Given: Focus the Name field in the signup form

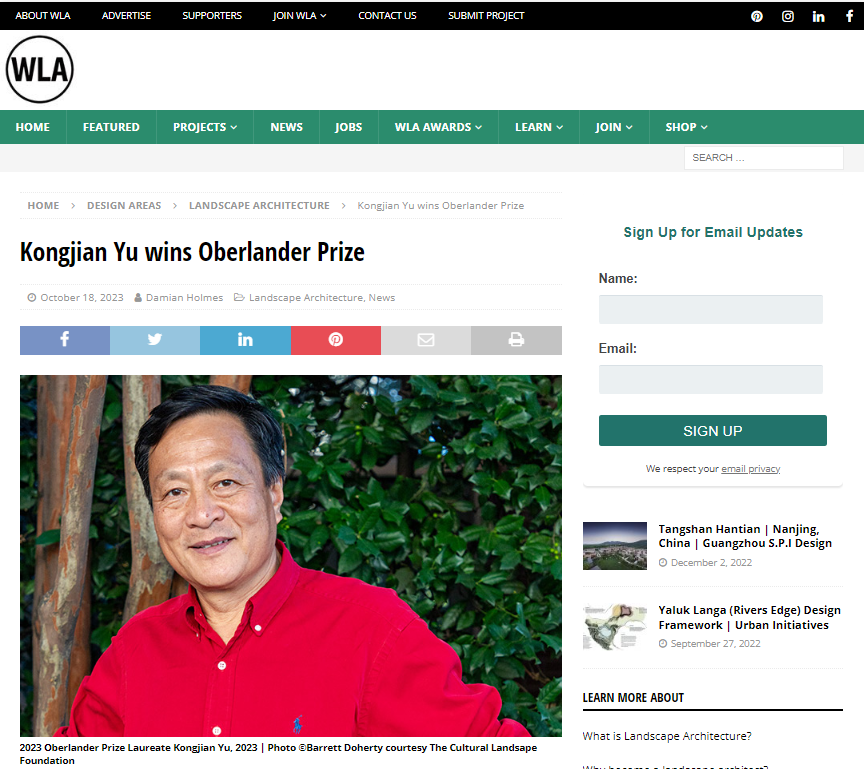Looking at the screenshot, I should pos(710,309).
